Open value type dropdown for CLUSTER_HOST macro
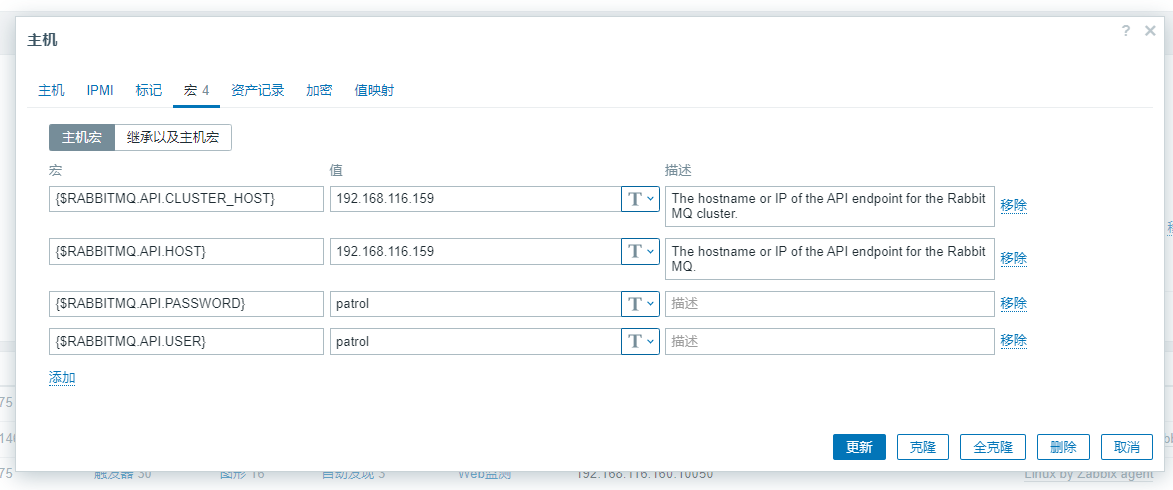Viewport: 1173px width, 490px height. (640, 199)
